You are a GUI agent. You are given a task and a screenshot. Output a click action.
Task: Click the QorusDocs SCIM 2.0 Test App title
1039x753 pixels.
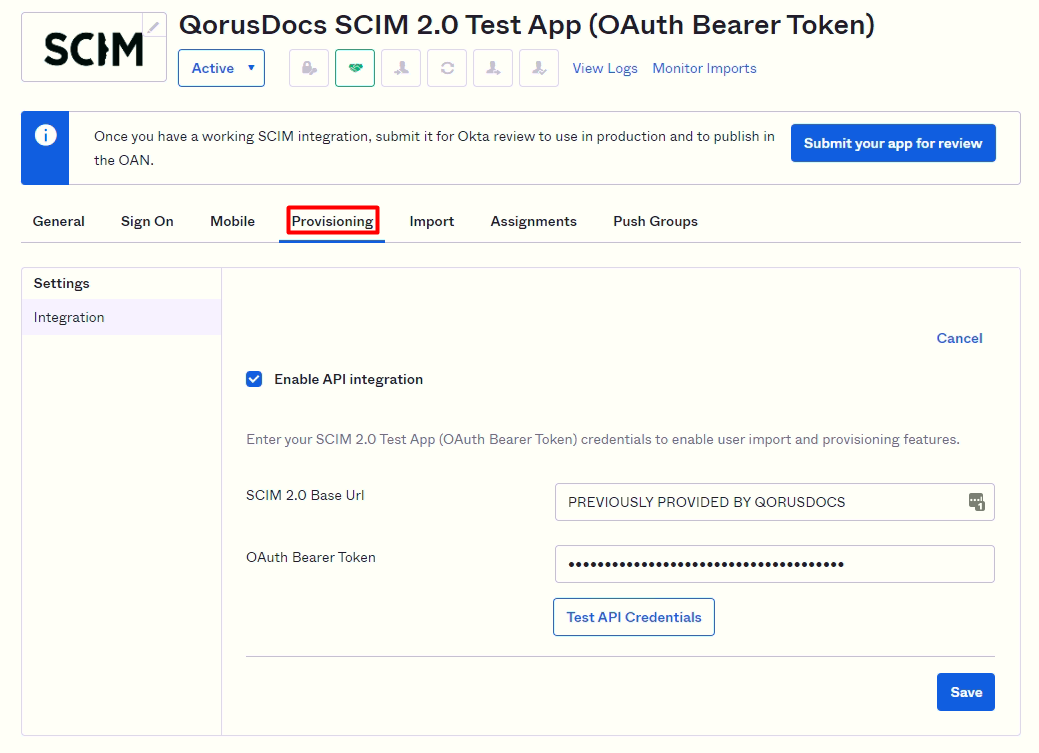(527, 25)
